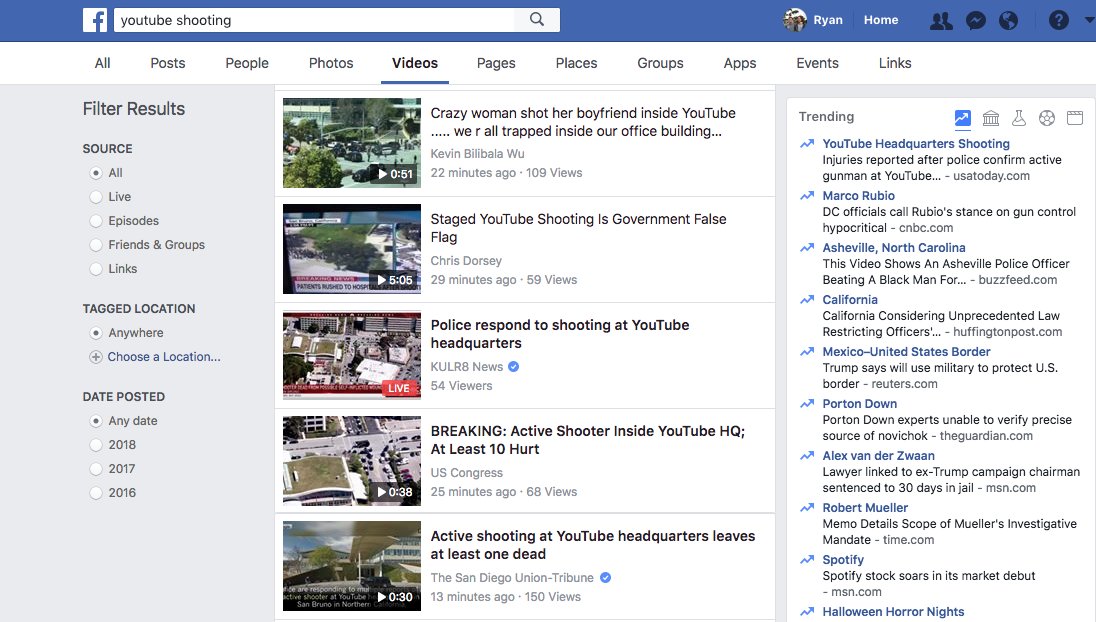Click the trend arrow beside Porton Down
This screenshot has height=622, width=1096.
coord(807,403)
